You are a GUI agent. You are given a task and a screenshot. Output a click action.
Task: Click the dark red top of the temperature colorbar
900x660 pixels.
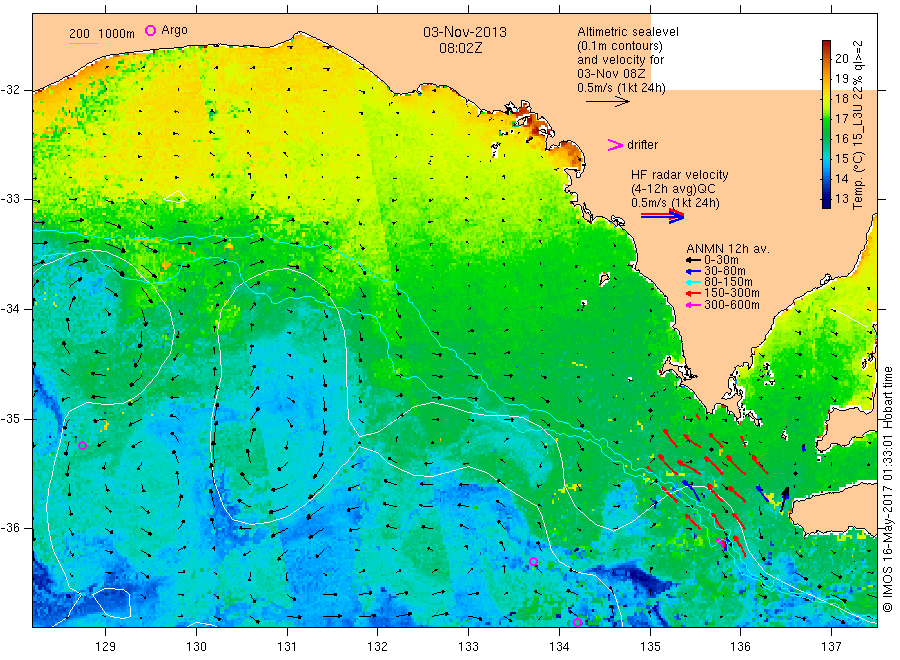click(x=827, y=44)
